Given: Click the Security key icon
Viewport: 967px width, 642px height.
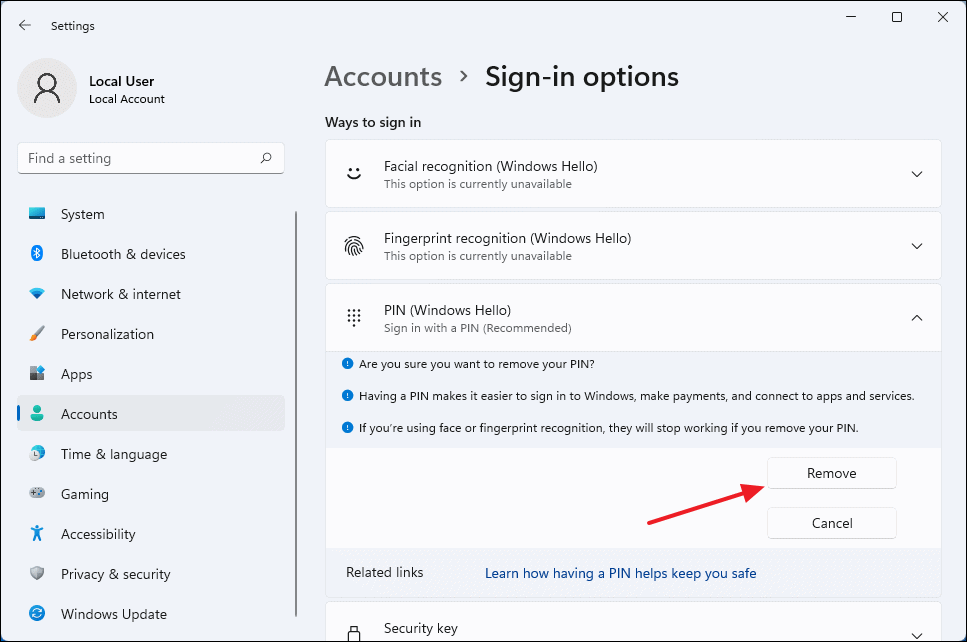Looking at the screenshot, I should [x=354, y=630].
